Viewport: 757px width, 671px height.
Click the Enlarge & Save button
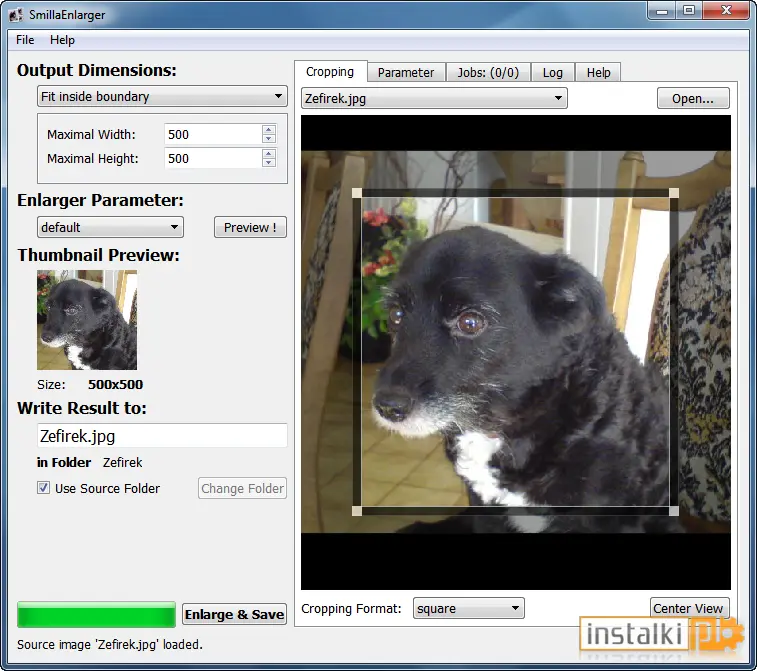234,614
